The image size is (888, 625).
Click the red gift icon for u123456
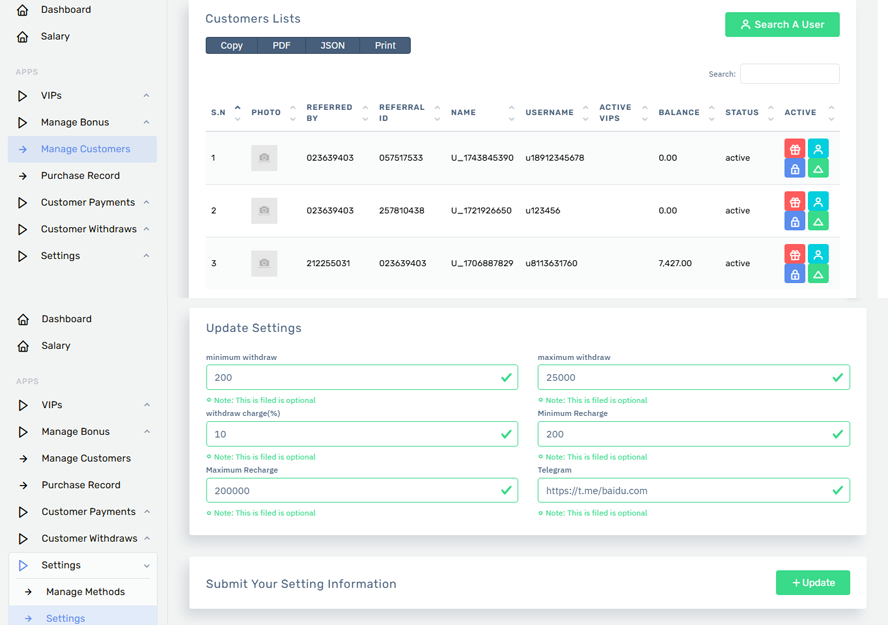[795, 202]
